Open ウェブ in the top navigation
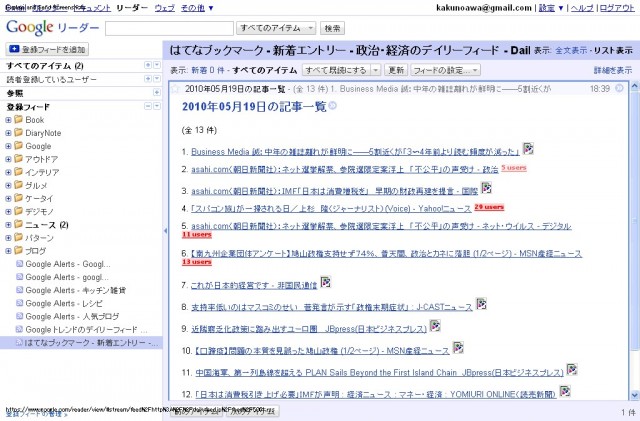The image size is (640, 421). pyautogui.click(x=164, y=8)
